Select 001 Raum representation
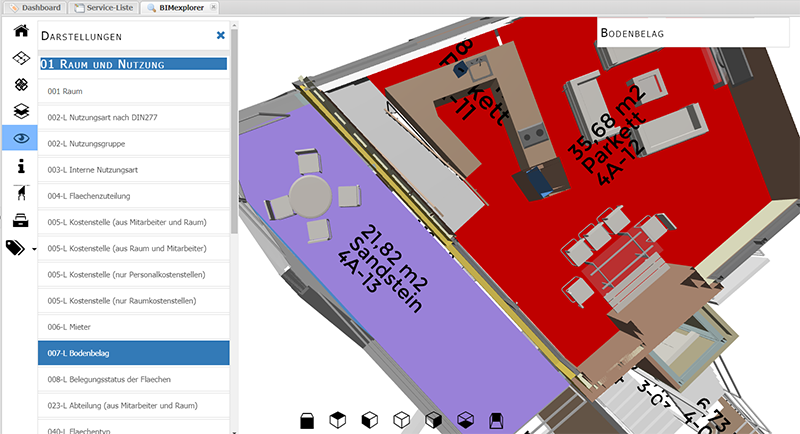The width and height of the screenshot is (800, 434). pyautogui.click(x=134, y=91)
